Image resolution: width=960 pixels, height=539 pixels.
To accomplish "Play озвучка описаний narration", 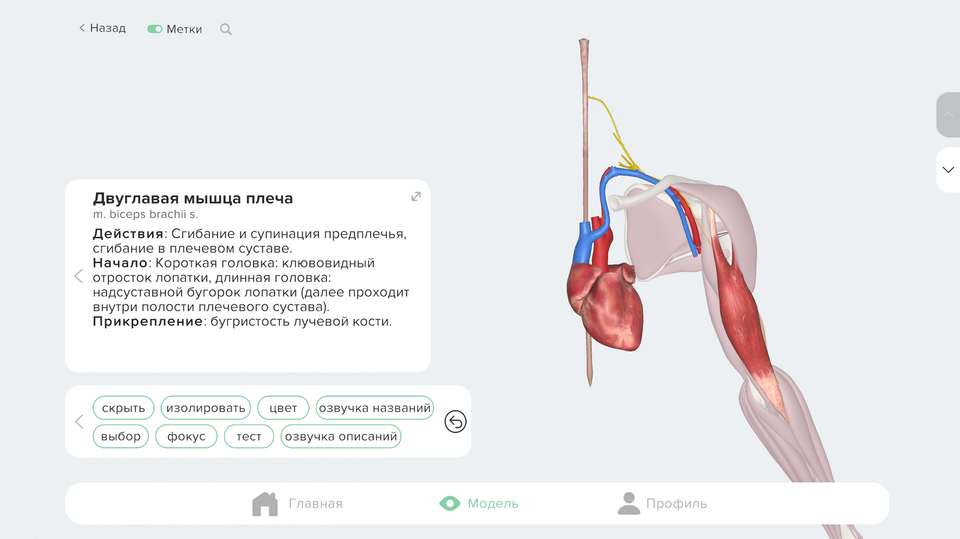I will point(341,437).
